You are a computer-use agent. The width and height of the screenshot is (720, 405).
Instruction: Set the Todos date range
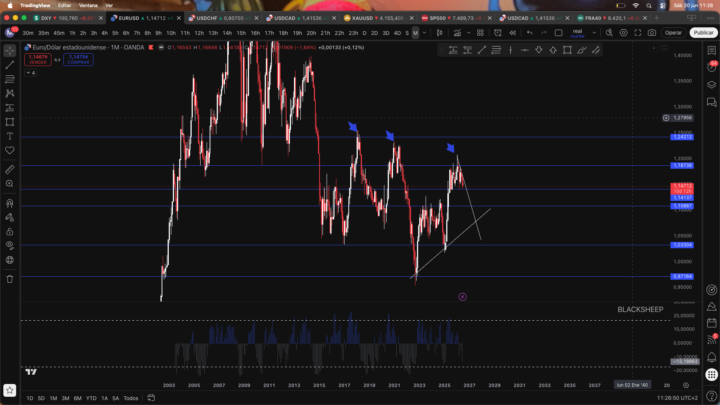[x=131, y=398]
